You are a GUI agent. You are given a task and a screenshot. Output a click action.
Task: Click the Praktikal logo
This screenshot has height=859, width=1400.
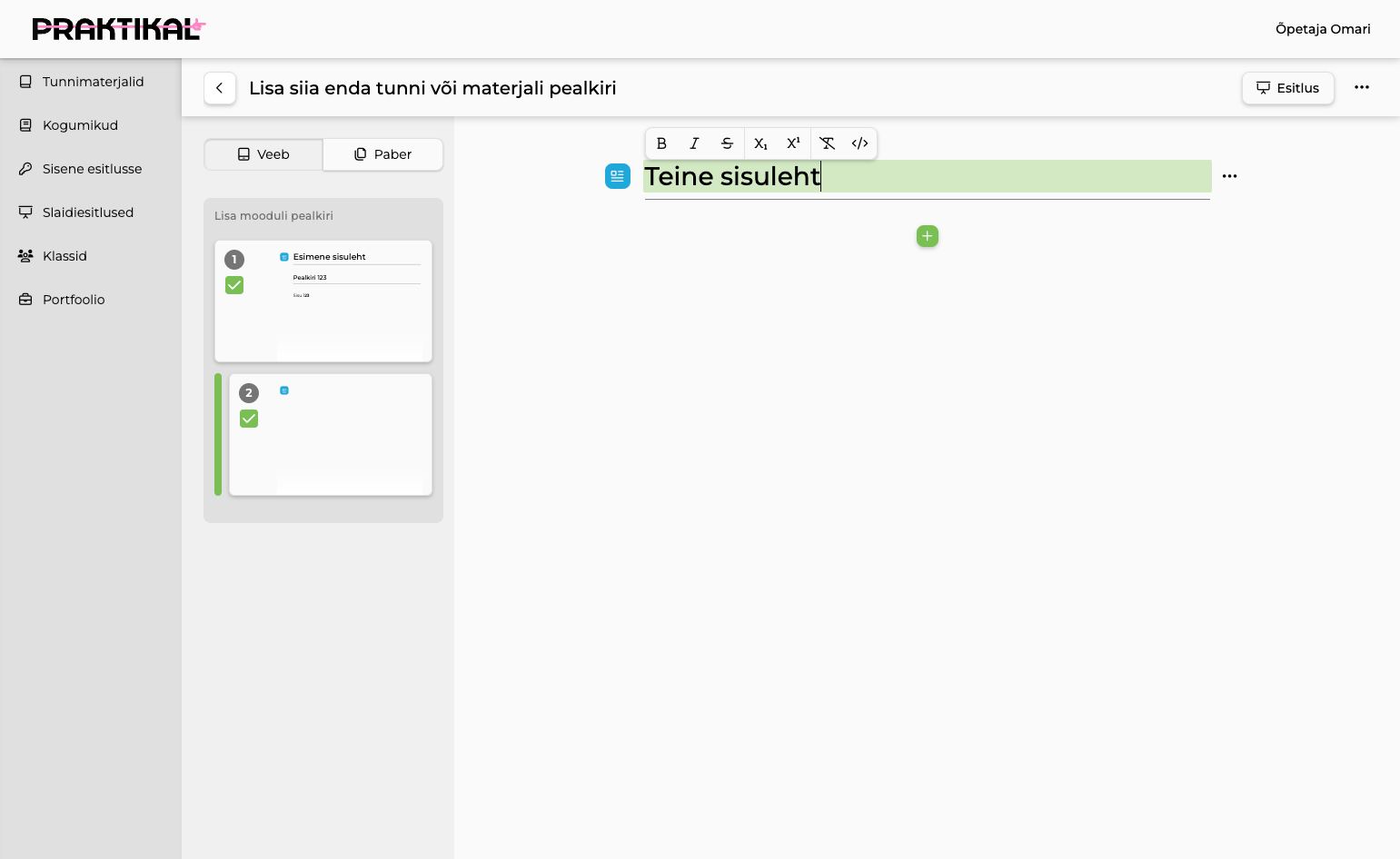(119, 29)
